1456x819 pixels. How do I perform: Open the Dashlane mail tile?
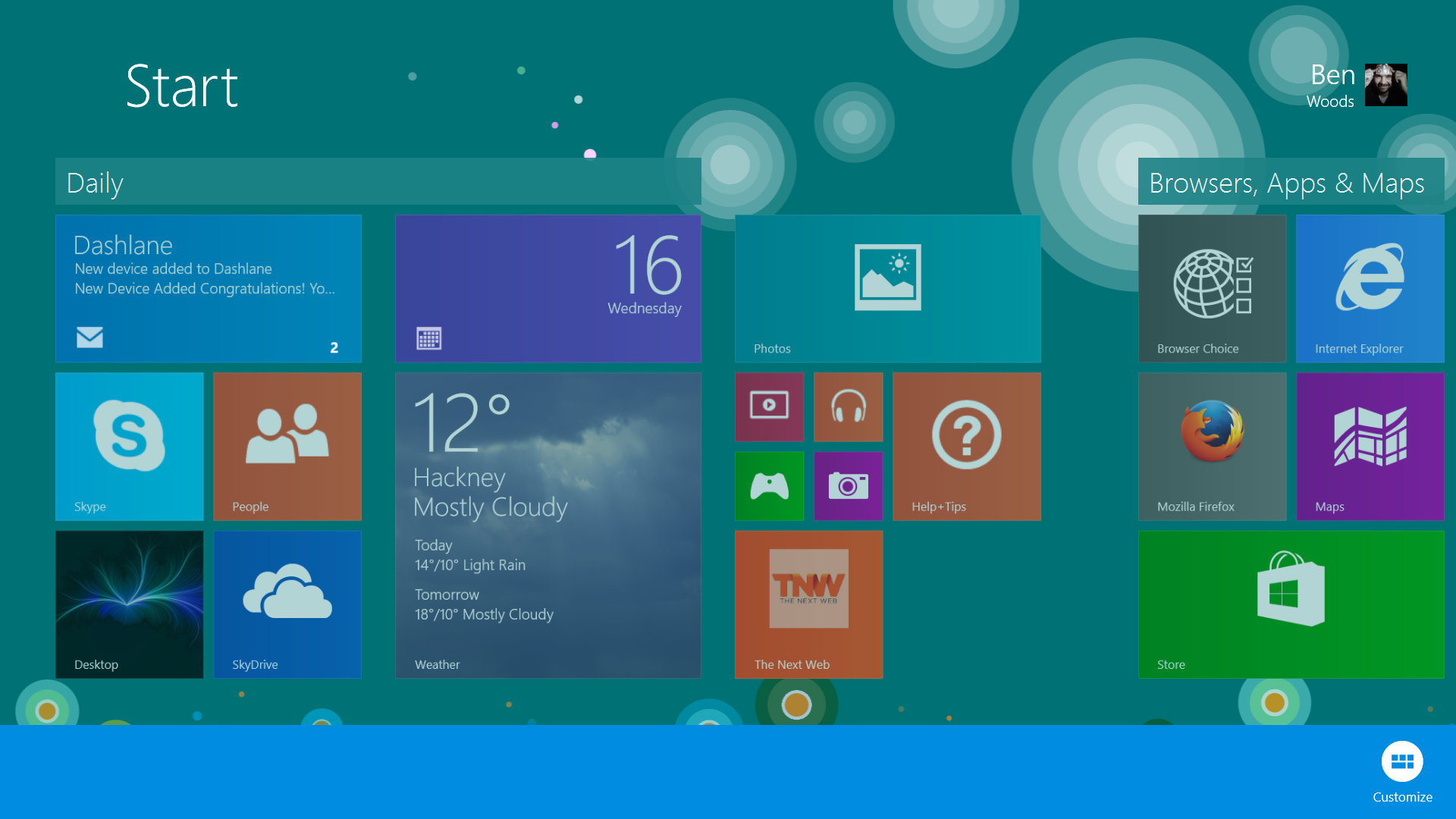[209, 288]
